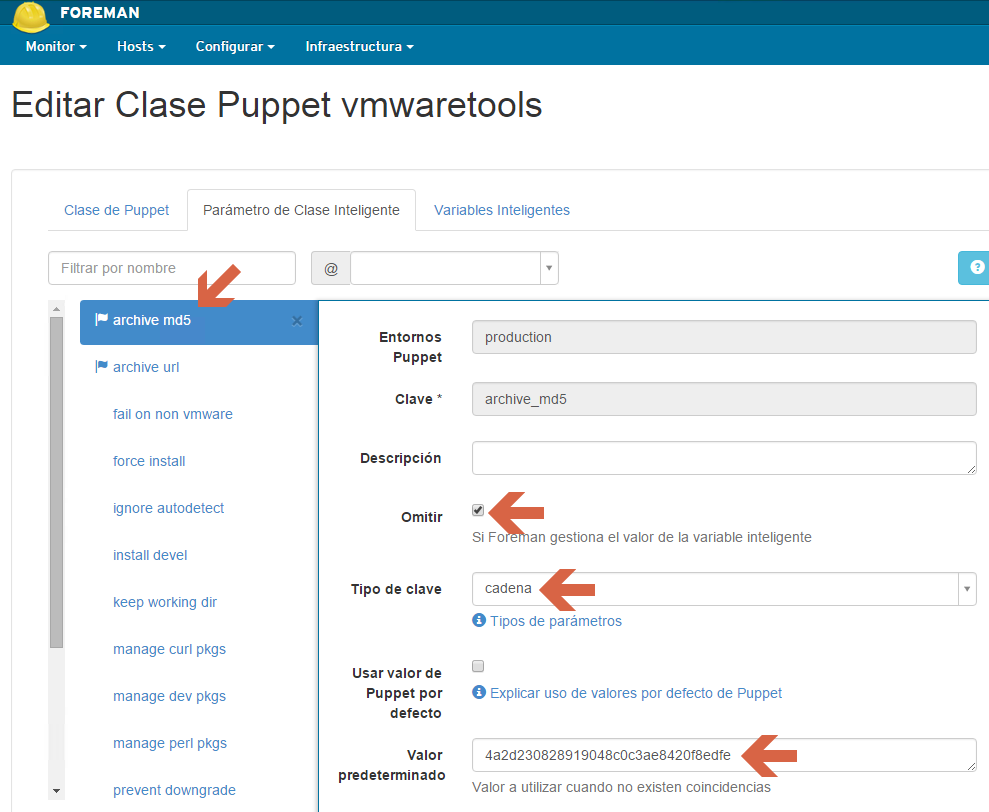The height and width of the screenshot is (812, 989).
Task: Click the Filtrar por nombre field
Action: [172, 268]
